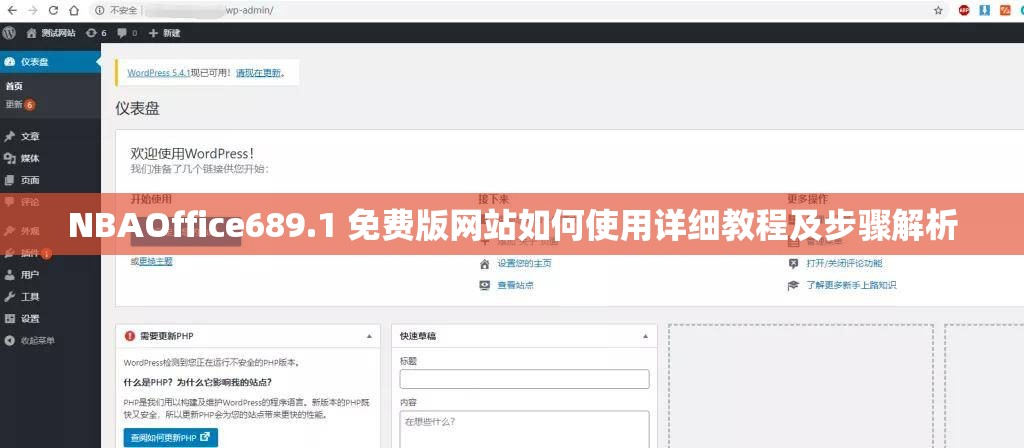This screenshot has height=448, width=1024.
Task: Click the 什么是PHP？为什么它影响我的站点? text
Action: coord(198,382)
